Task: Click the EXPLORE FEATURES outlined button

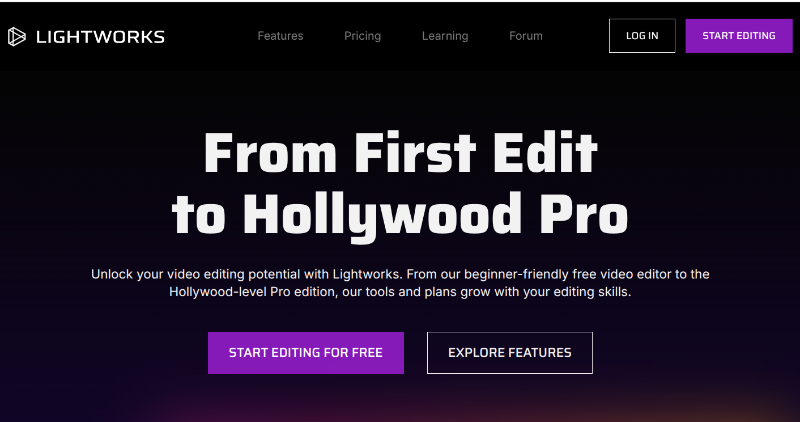Action: pos(510,353)
